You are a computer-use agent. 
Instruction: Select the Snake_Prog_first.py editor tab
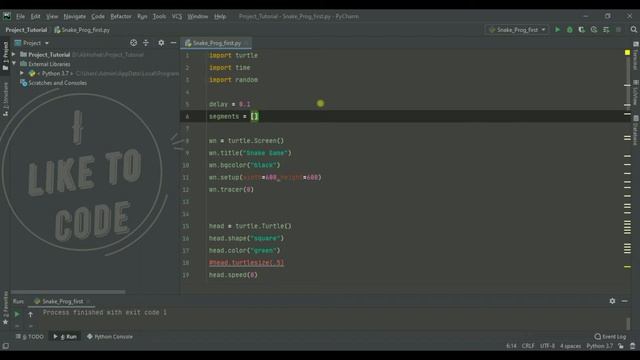click(216, 43)
